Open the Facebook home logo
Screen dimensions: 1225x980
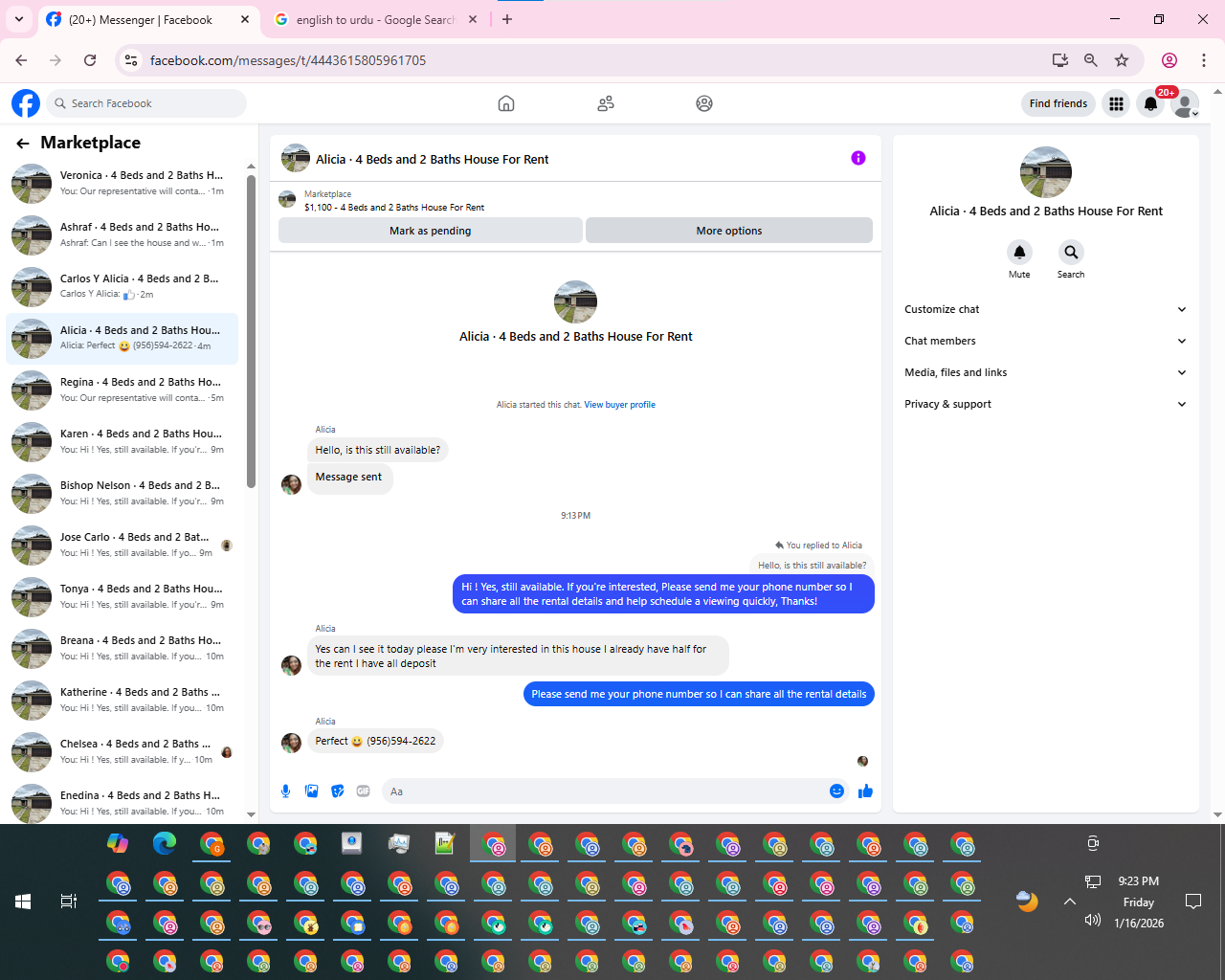coord(26,103)
